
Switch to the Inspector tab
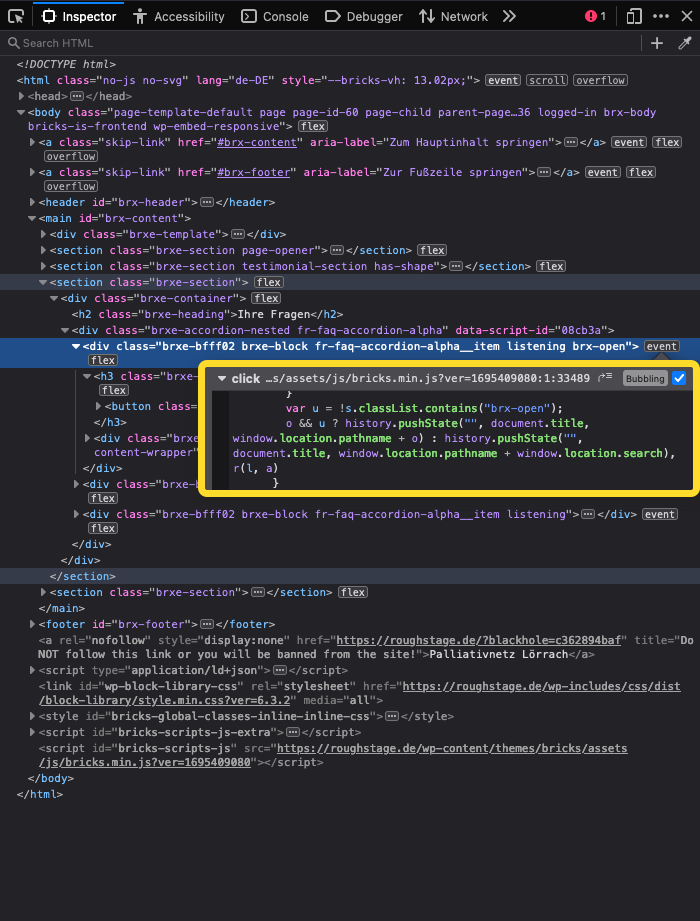pyautogui.click(x=79, y=16)
